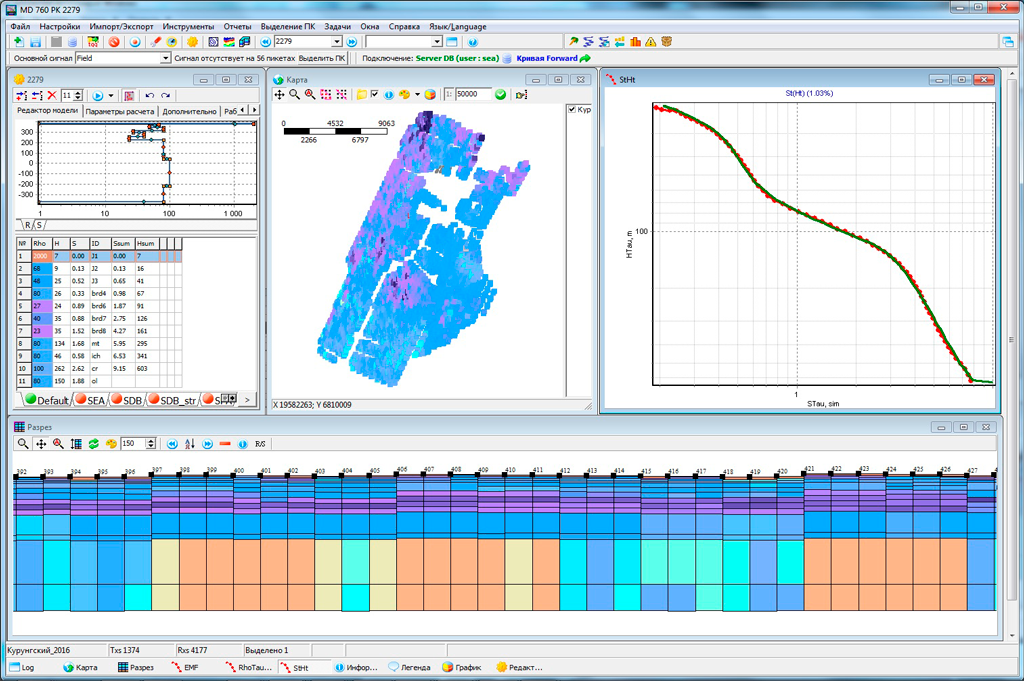1024x681 pixels.
Task: Expand the Основной сигнал Field dropdown
Action: coord(165,59)
